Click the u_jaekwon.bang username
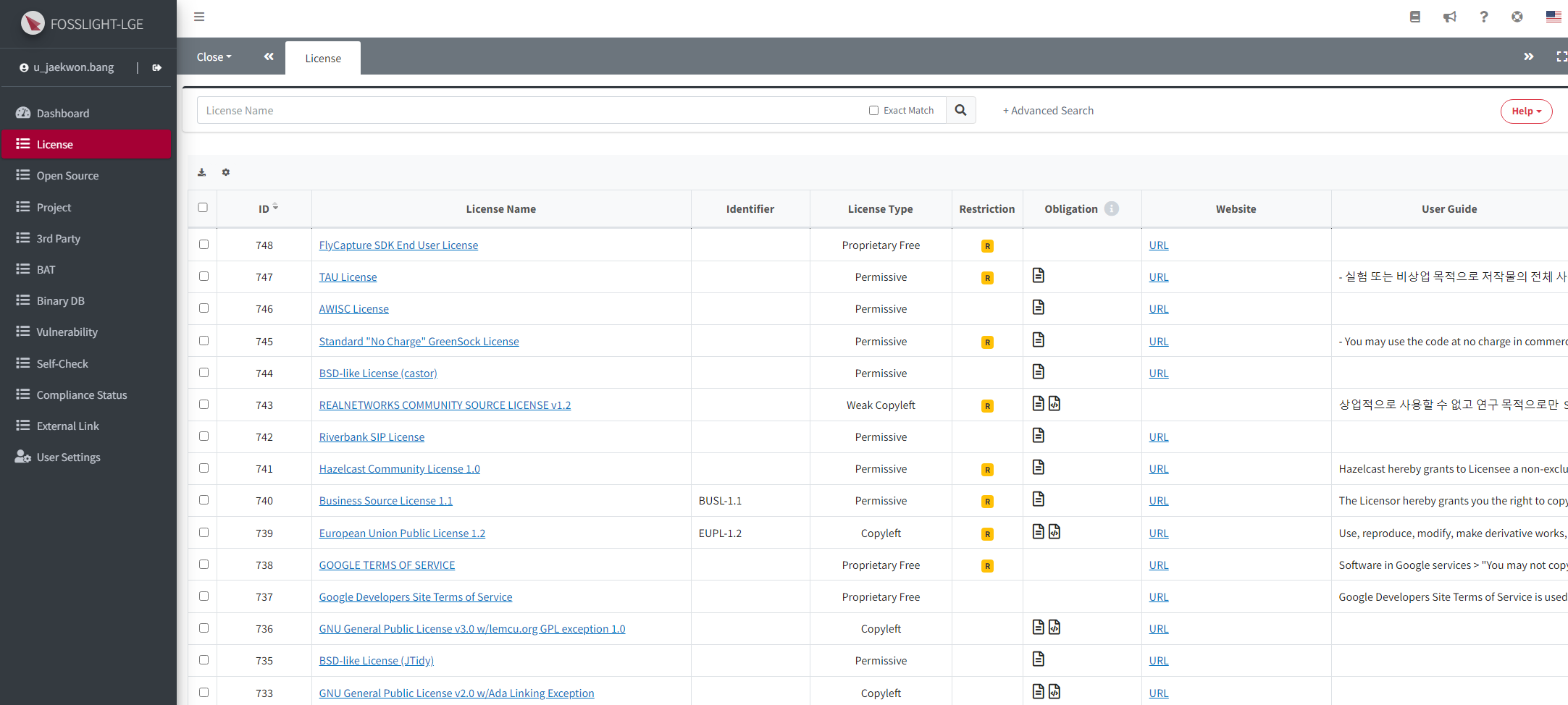Image resolution: width=1568 pixels, height=705 pixels. (x=73, y=67)
